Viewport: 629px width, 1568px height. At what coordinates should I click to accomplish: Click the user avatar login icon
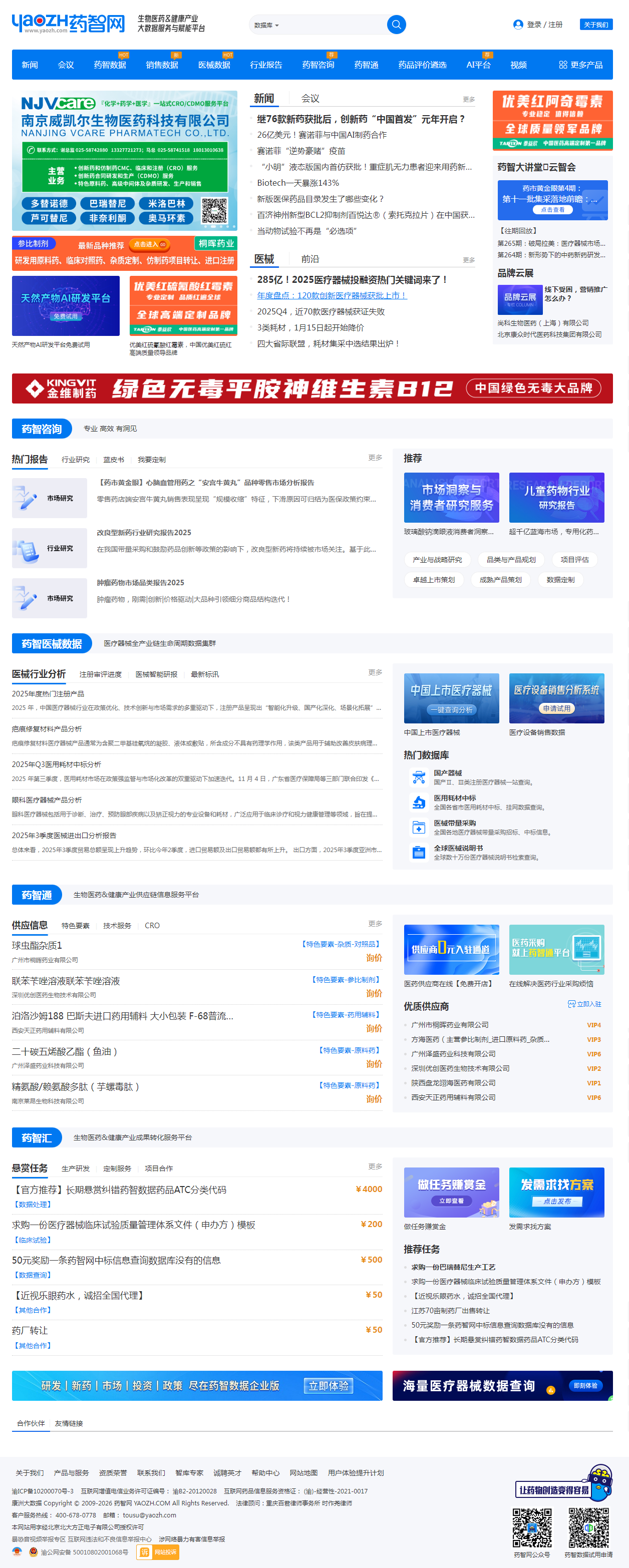[517, 25]
